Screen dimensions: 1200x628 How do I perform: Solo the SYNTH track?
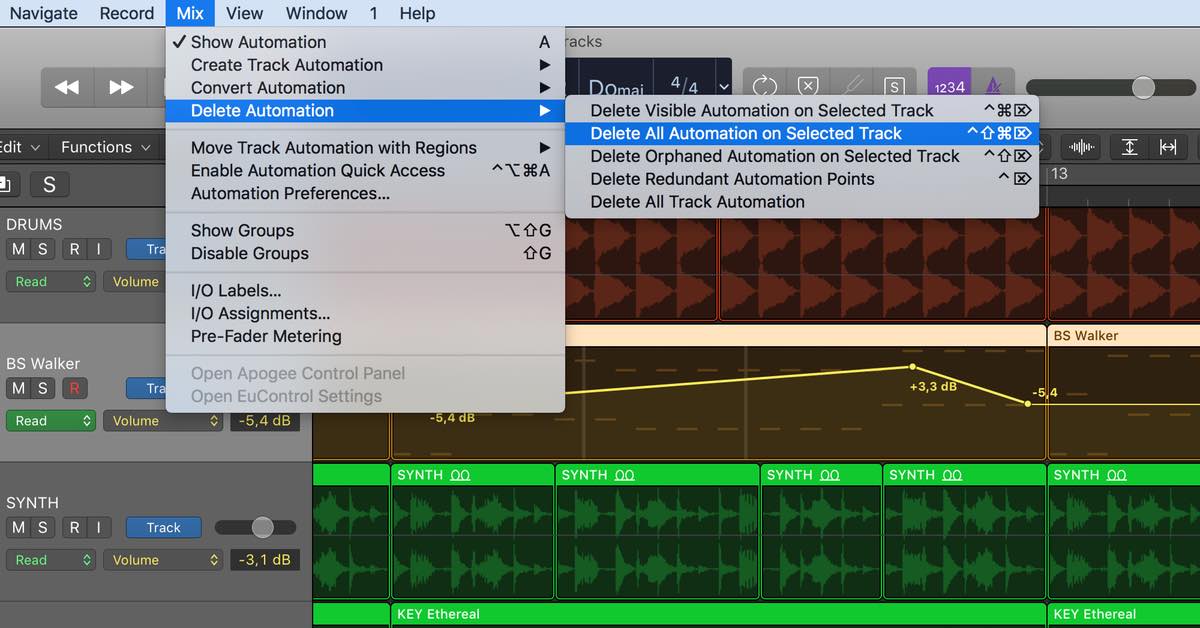(42, 527)
